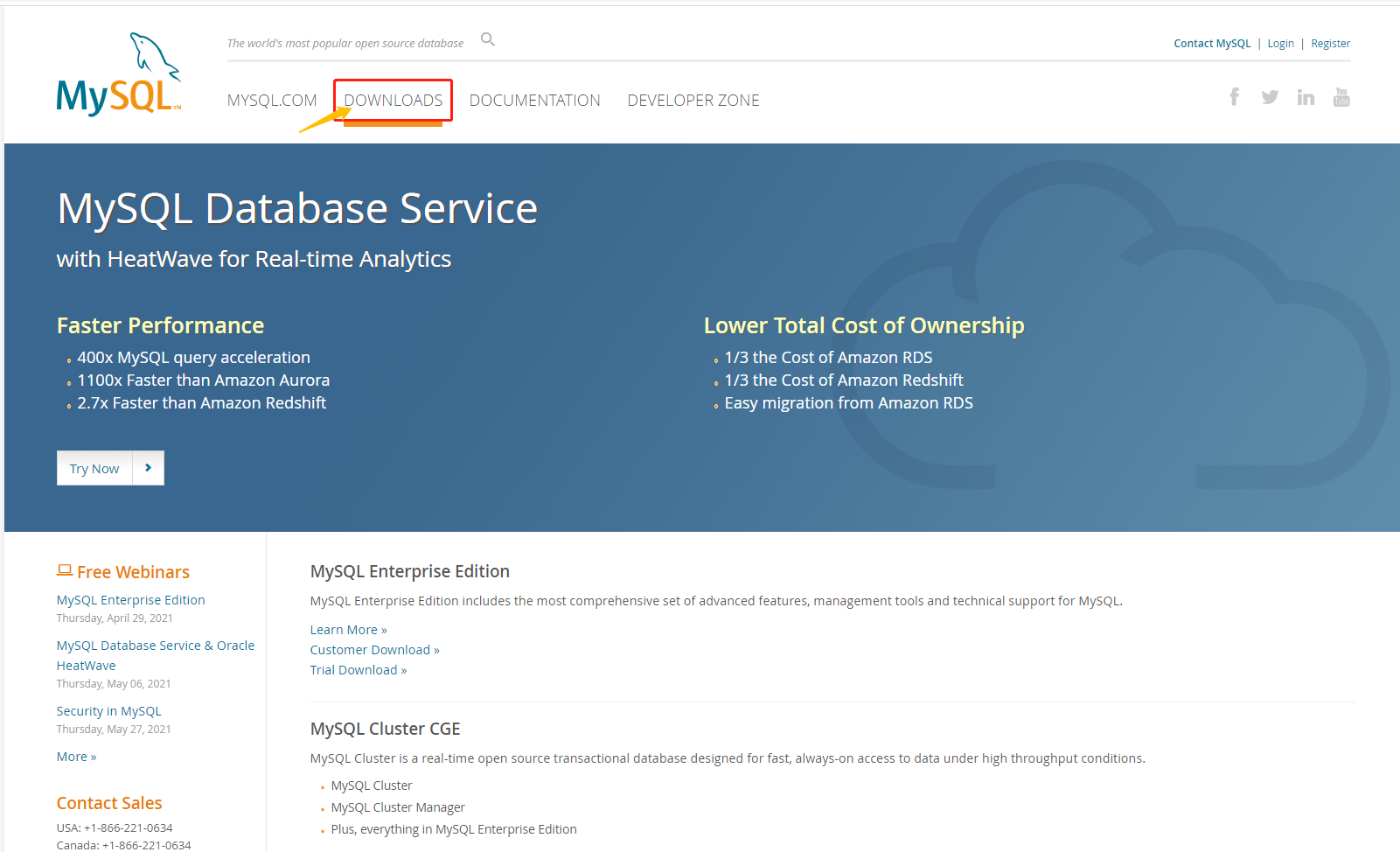Click '1/3 the Cost of Amazon RDS' text
Screen dimensions: 1400x852
(x=828, y=358)
